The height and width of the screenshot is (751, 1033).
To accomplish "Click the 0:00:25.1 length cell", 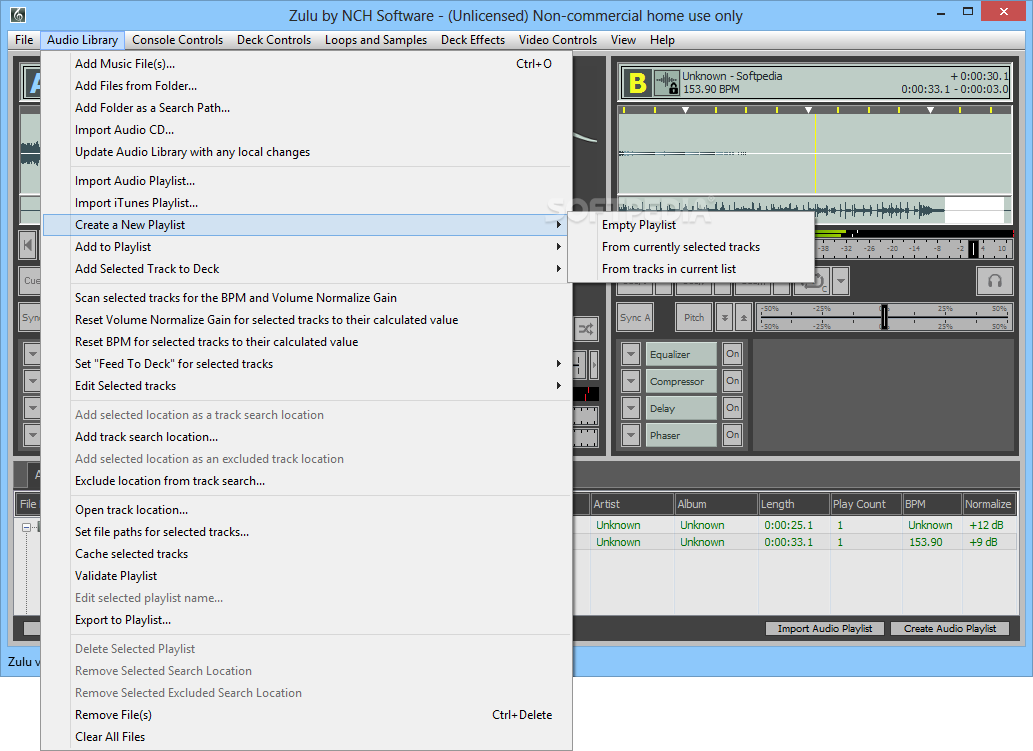I will 789,525.
